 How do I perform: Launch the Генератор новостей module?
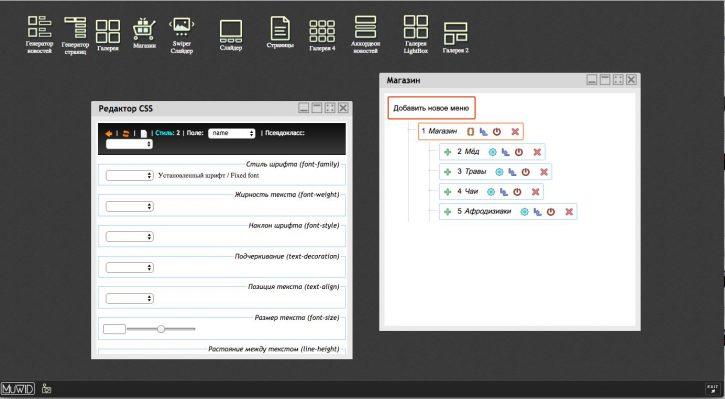(x=39, y=35)
